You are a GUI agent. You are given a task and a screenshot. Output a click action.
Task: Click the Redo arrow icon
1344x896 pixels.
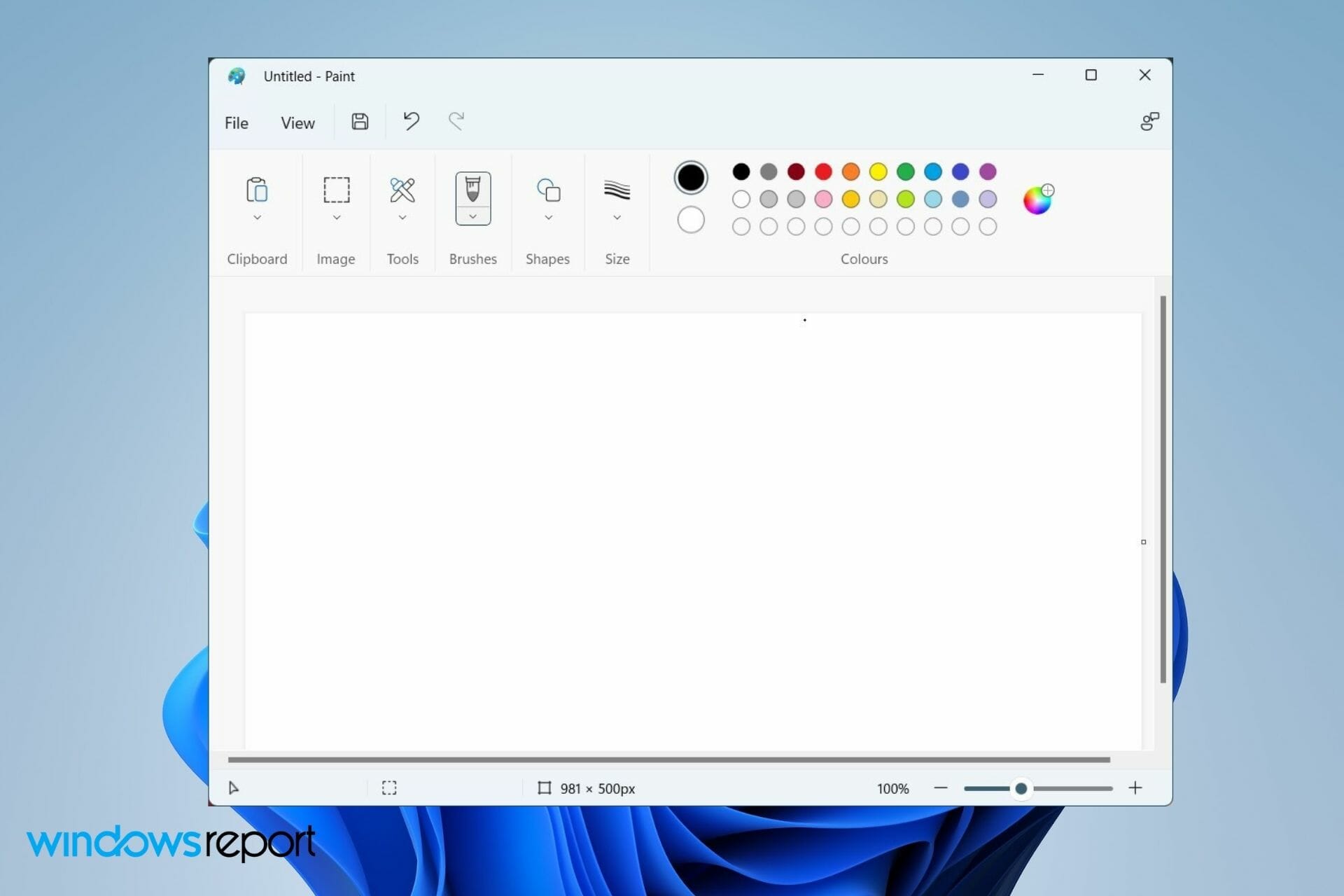coord(456,122)
